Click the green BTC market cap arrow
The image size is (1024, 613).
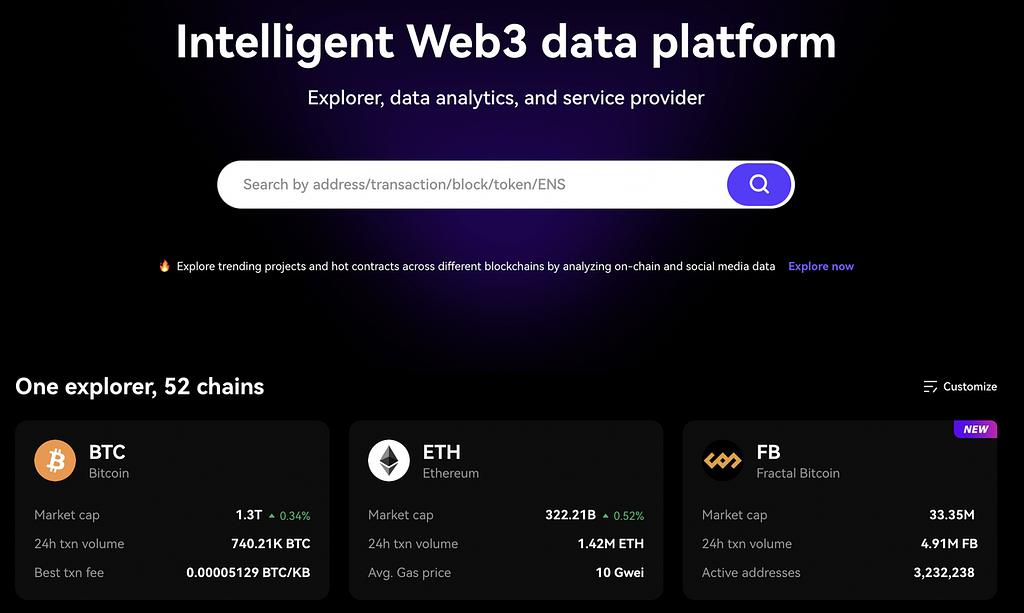coord(272,516)
